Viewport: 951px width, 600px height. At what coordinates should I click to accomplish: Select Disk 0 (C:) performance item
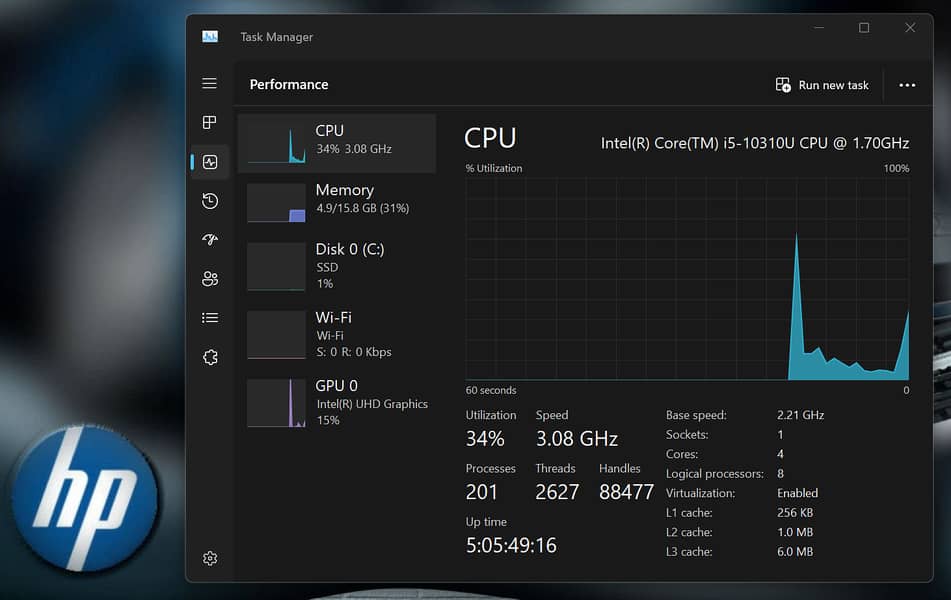[x=337, y=266]
